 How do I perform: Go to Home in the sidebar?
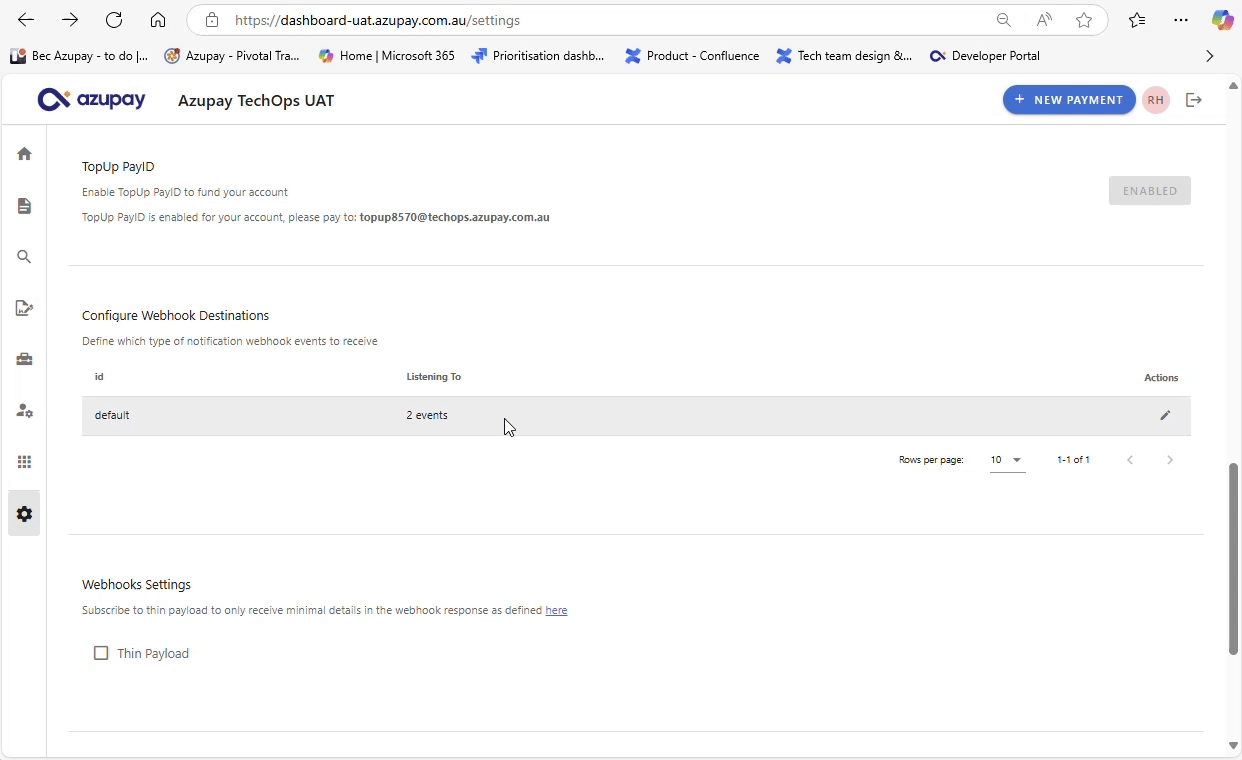[24, 154]
